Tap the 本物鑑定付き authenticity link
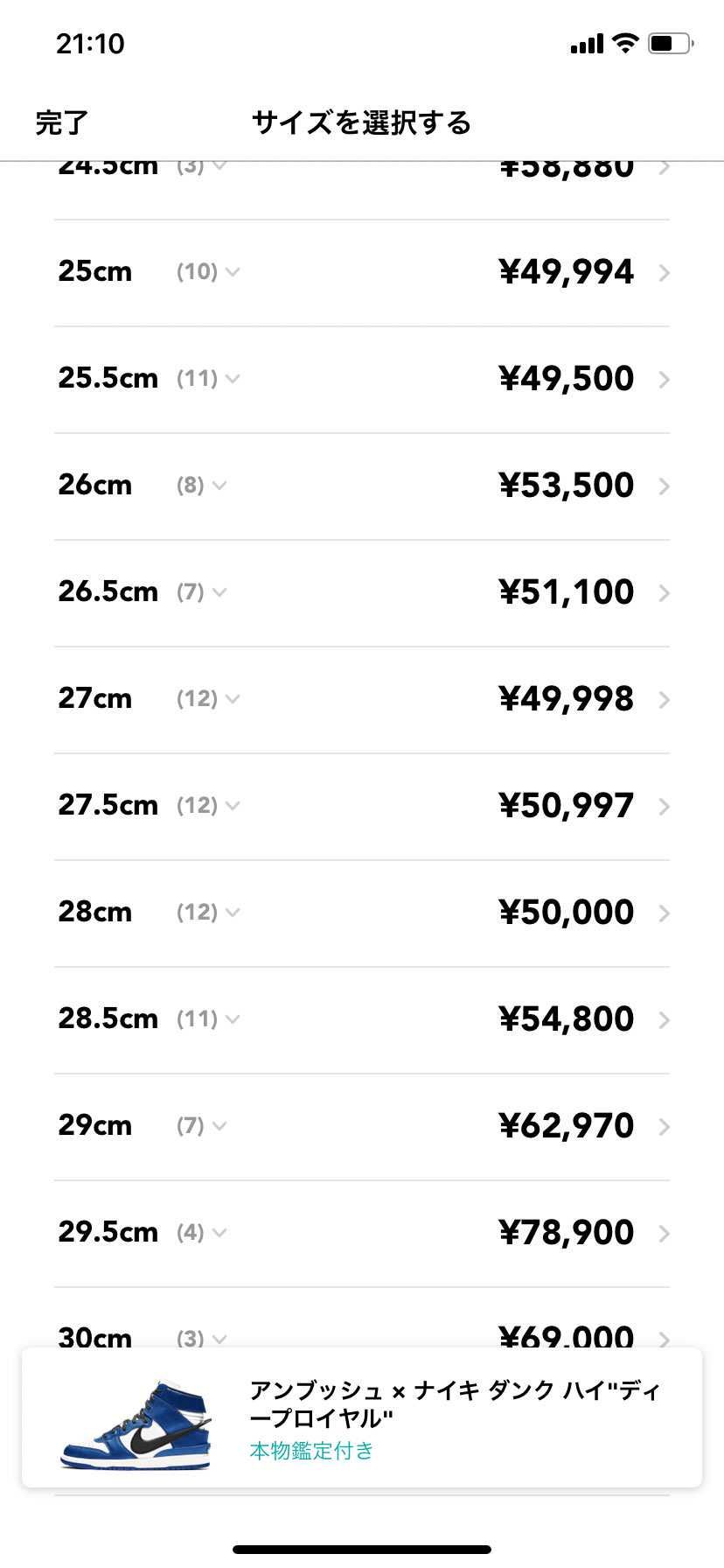 pyautogui.click(x=311, y=1451)
